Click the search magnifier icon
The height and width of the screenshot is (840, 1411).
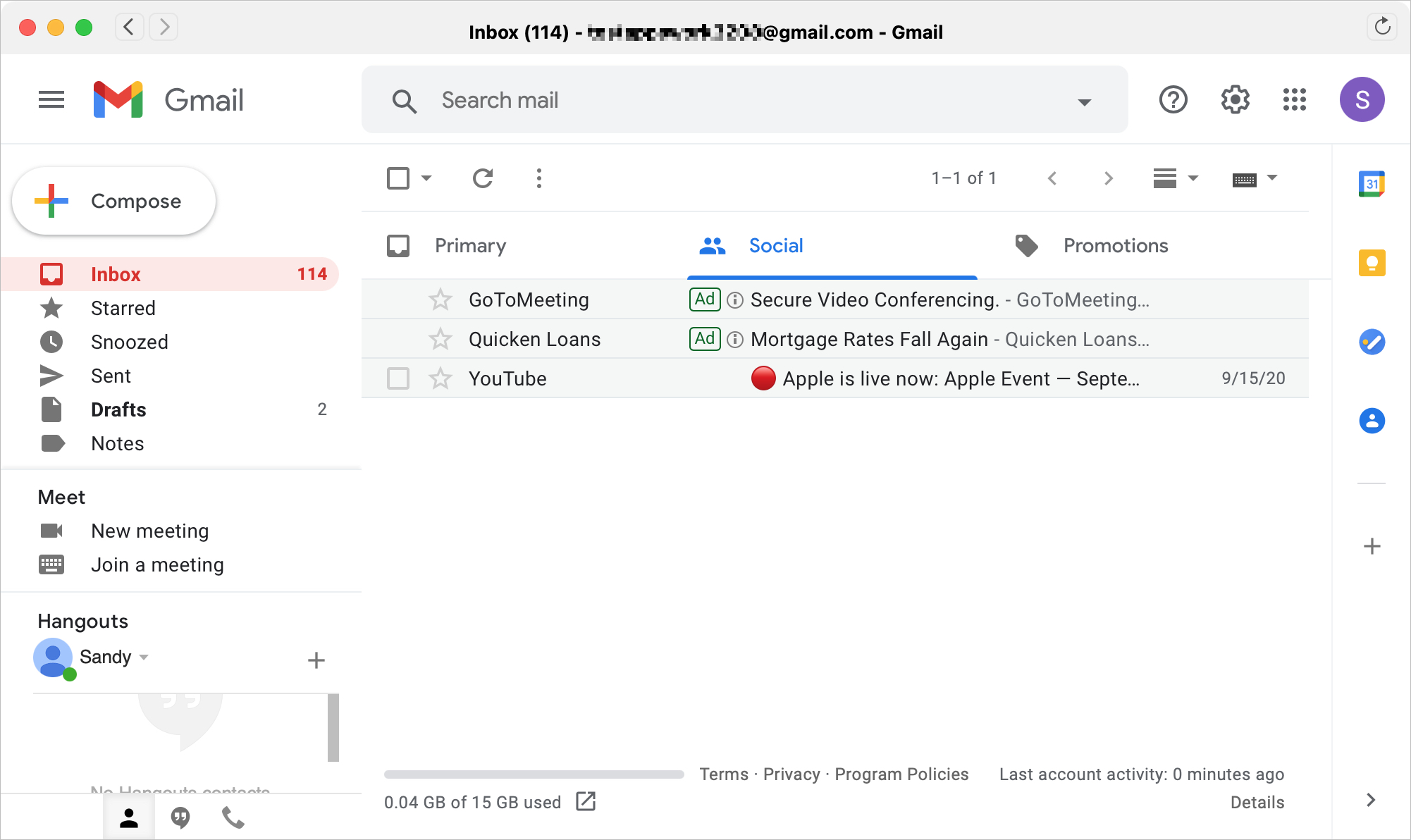(x=405, y=101)
